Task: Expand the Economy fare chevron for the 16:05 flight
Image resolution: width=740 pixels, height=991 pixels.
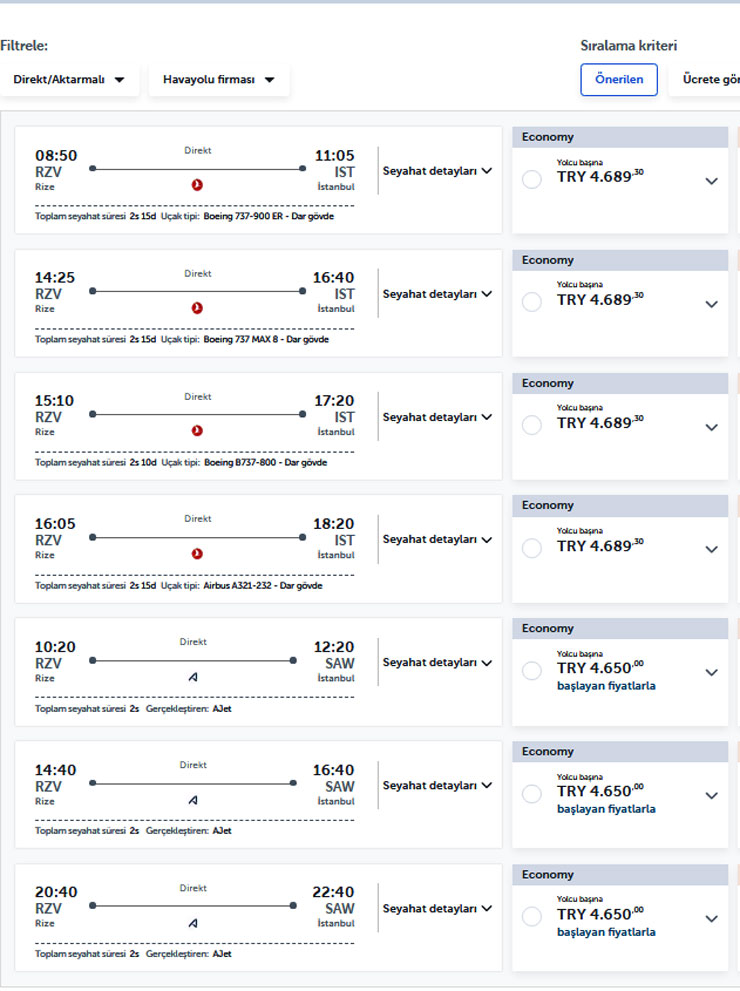Action: 711,549
